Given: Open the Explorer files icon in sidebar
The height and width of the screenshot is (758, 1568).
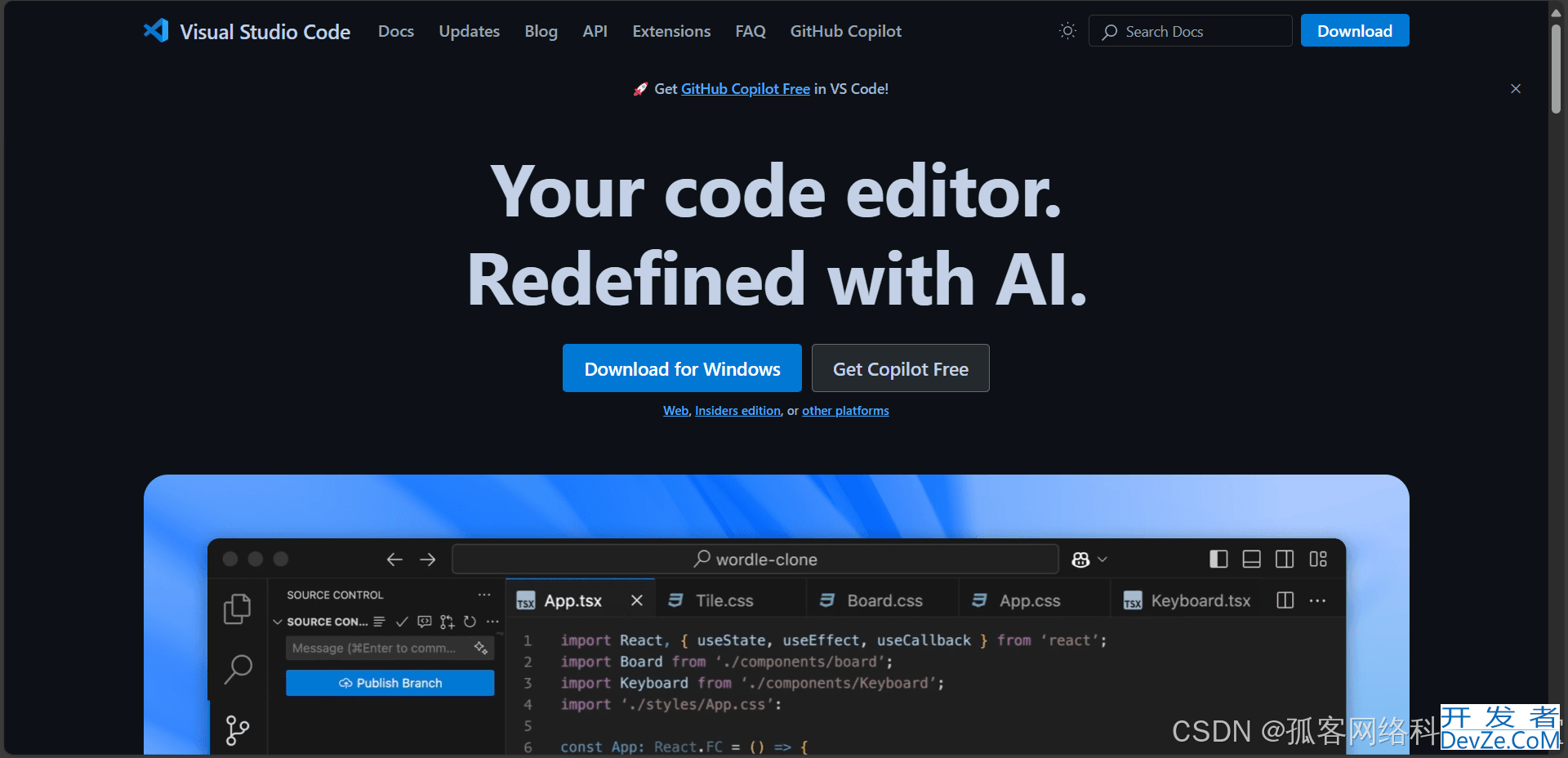Looking at the screenshot, I should pyautogui.click(x=237, y=609).
